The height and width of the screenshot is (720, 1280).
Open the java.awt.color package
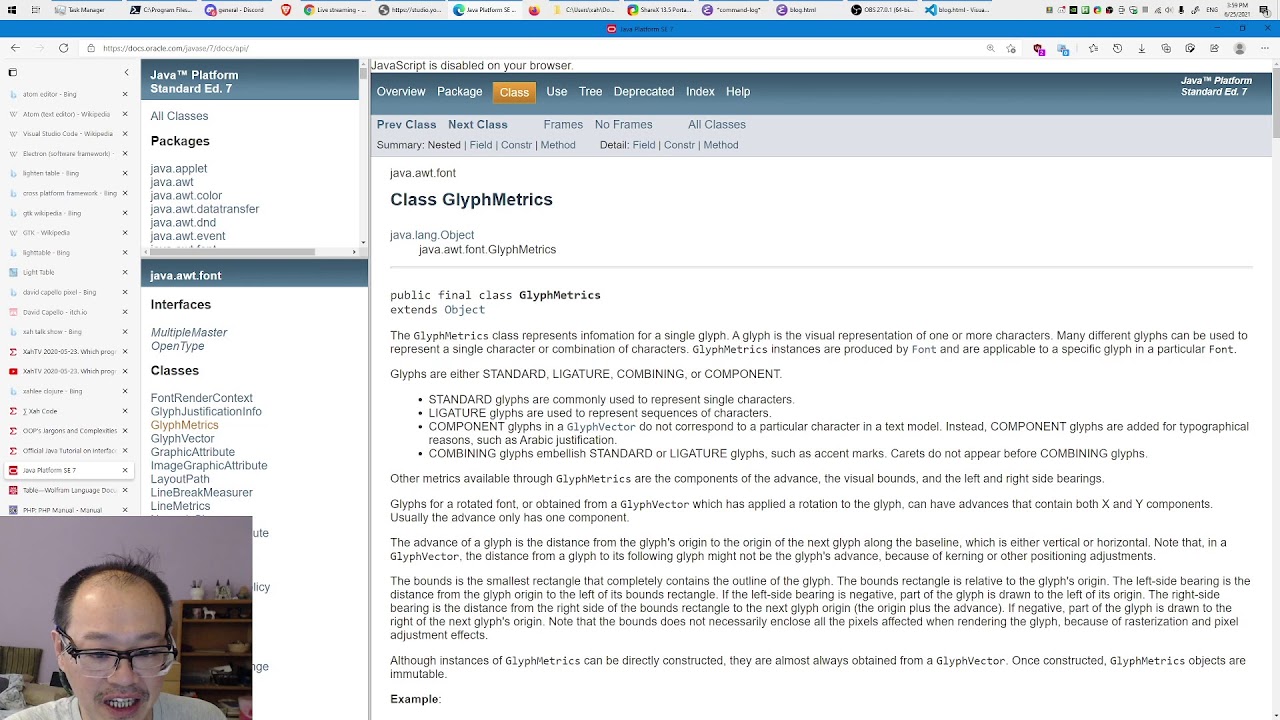tap(187, 196)
